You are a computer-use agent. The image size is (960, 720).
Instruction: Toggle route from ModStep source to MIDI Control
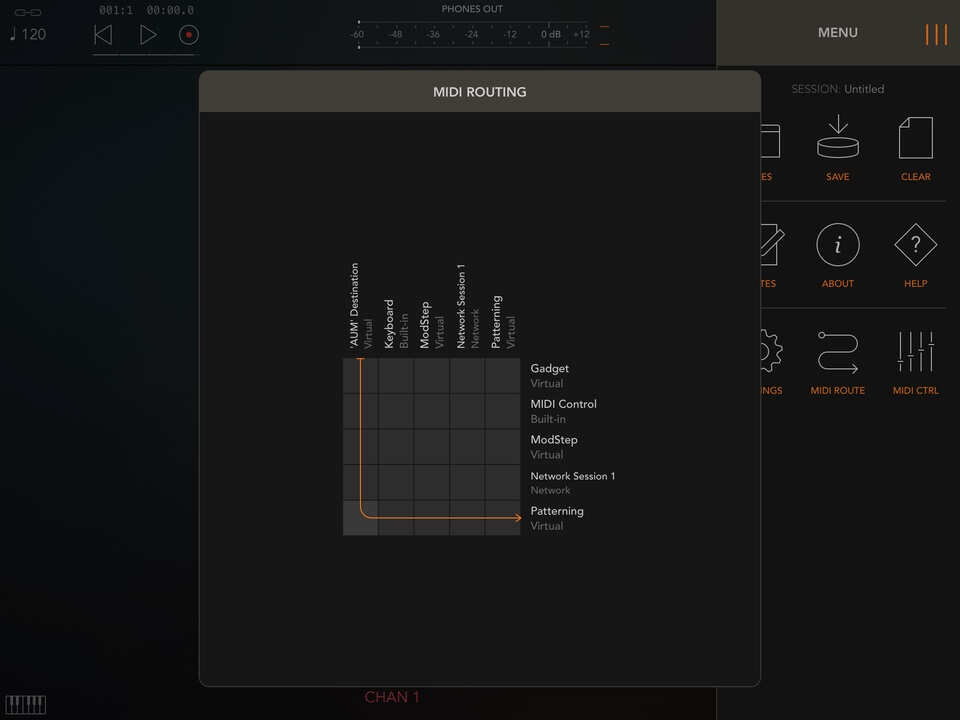coord(432,411)
